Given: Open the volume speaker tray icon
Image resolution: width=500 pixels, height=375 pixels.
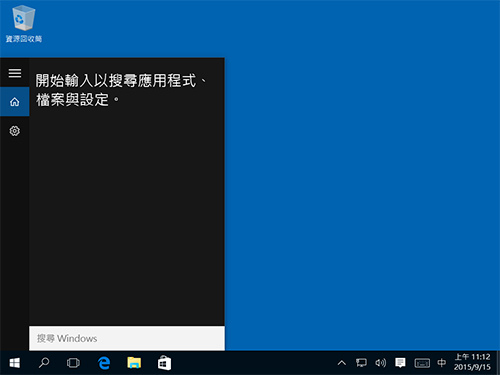Looking at the screenshot, I should point(380,363).
